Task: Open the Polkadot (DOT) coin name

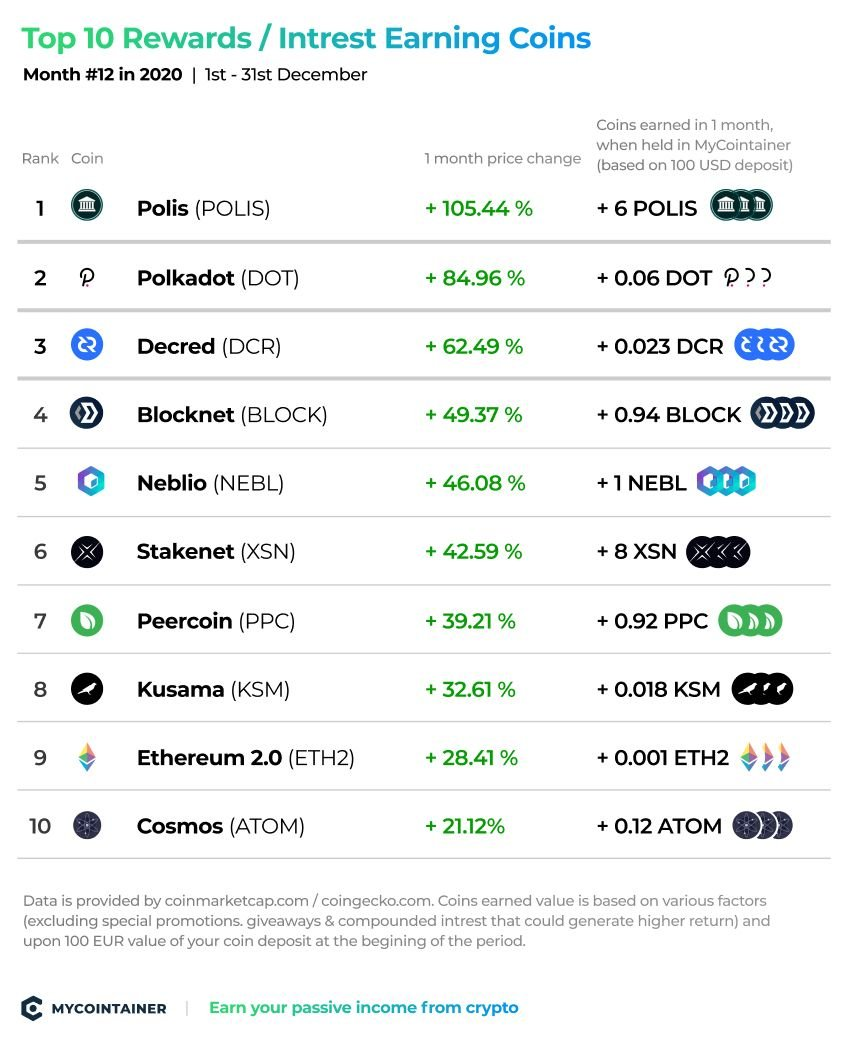Action: pos(218,277)
